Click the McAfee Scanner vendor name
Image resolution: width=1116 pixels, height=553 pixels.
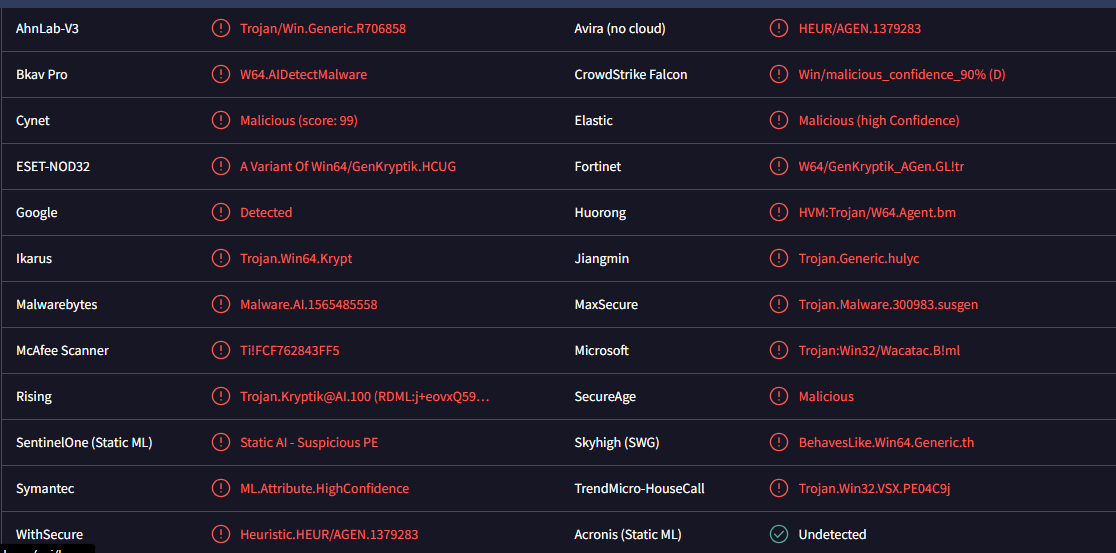tap(62, 350)
